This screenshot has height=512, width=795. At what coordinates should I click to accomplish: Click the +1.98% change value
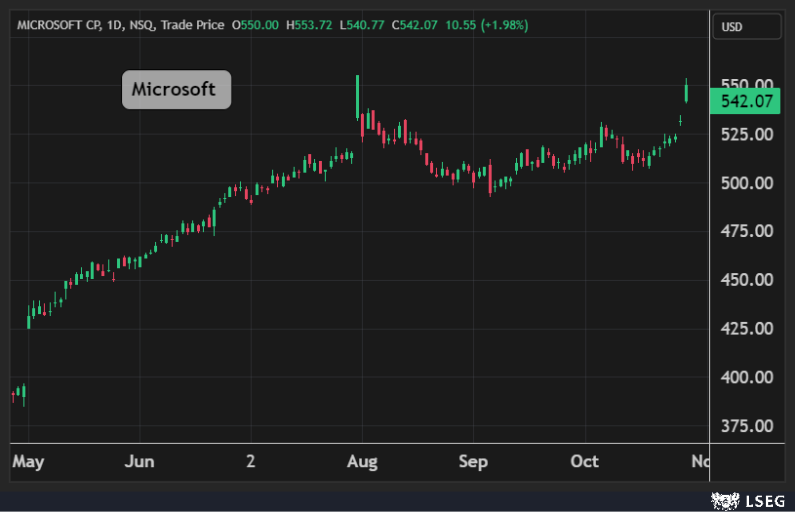pyautogui.click(x=507, y=24)
